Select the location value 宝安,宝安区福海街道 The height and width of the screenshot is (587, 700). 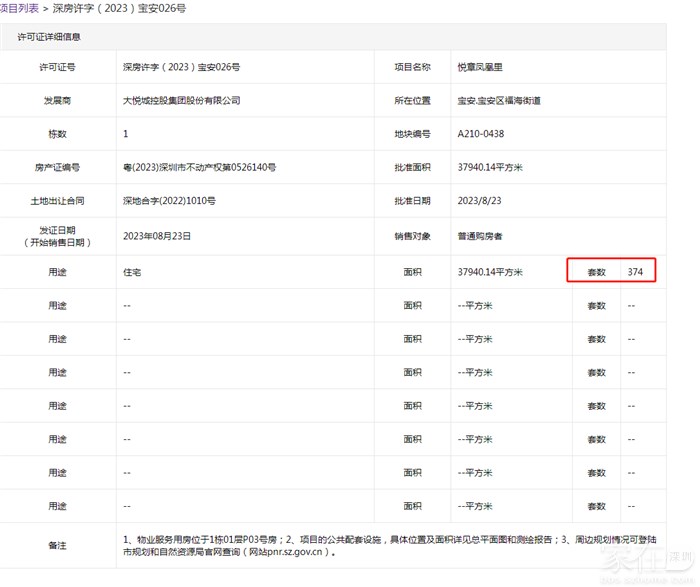point(499,100)
